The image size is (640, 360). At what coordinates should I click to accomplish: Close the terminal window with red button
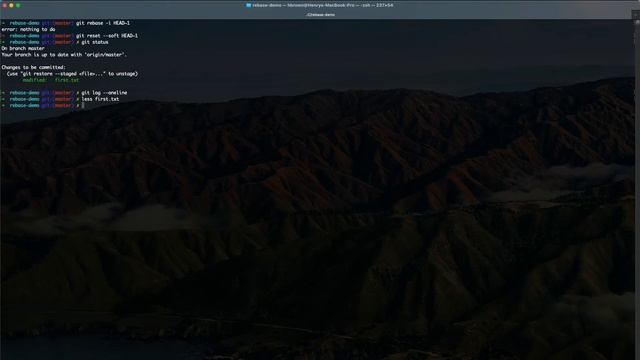(x=4, y=5)
